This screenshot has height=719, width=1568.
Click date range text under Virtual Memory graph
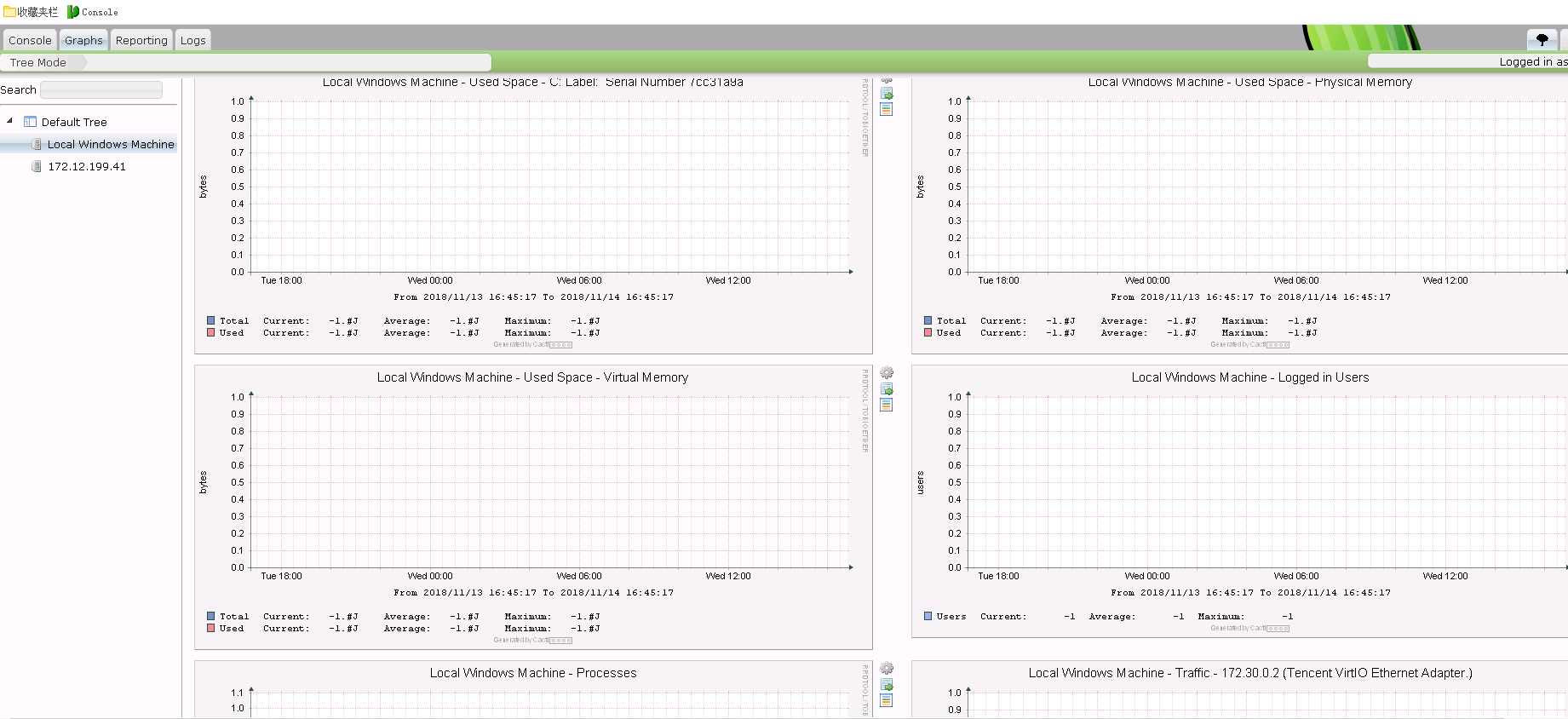[533, 592]
